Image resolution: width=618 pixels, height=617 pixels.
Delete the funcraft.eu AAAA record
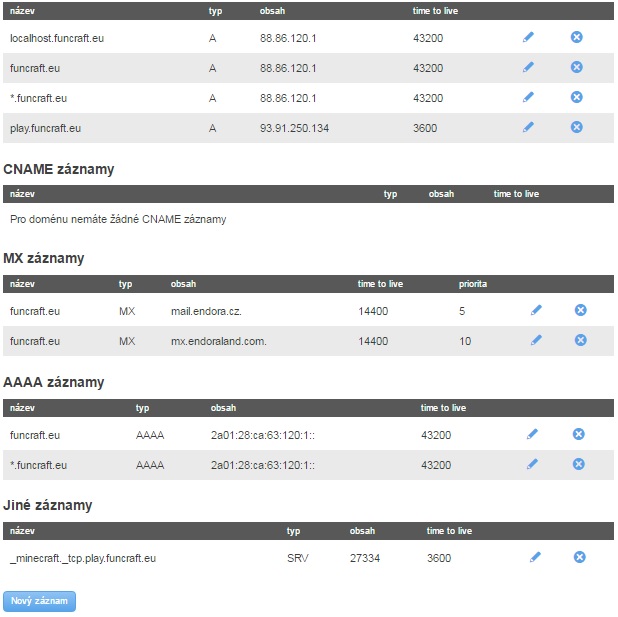(578, 434)
